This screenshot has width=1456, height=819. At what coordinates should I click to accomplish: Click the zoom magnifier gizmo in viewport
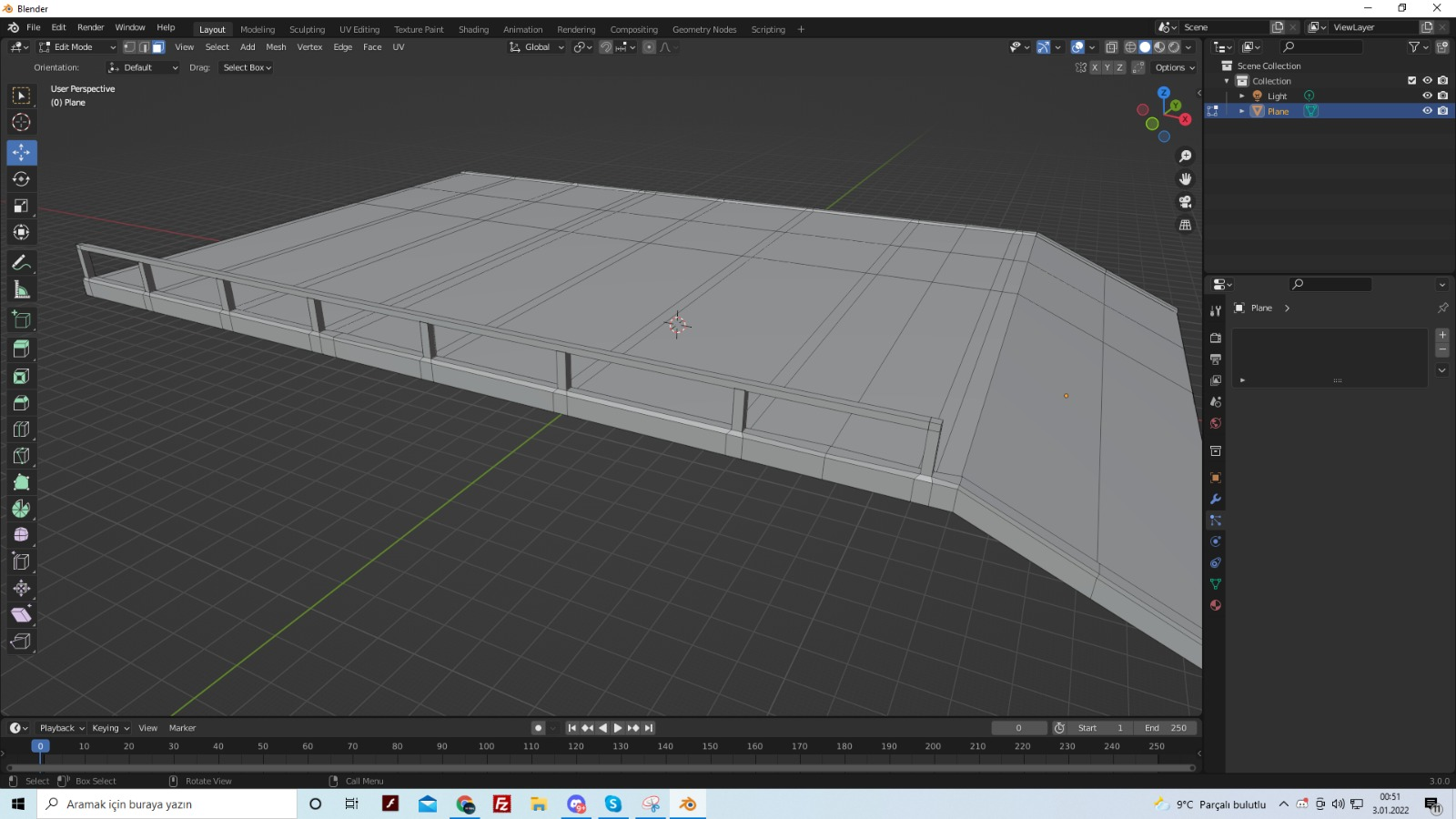tap(1185, 157)
